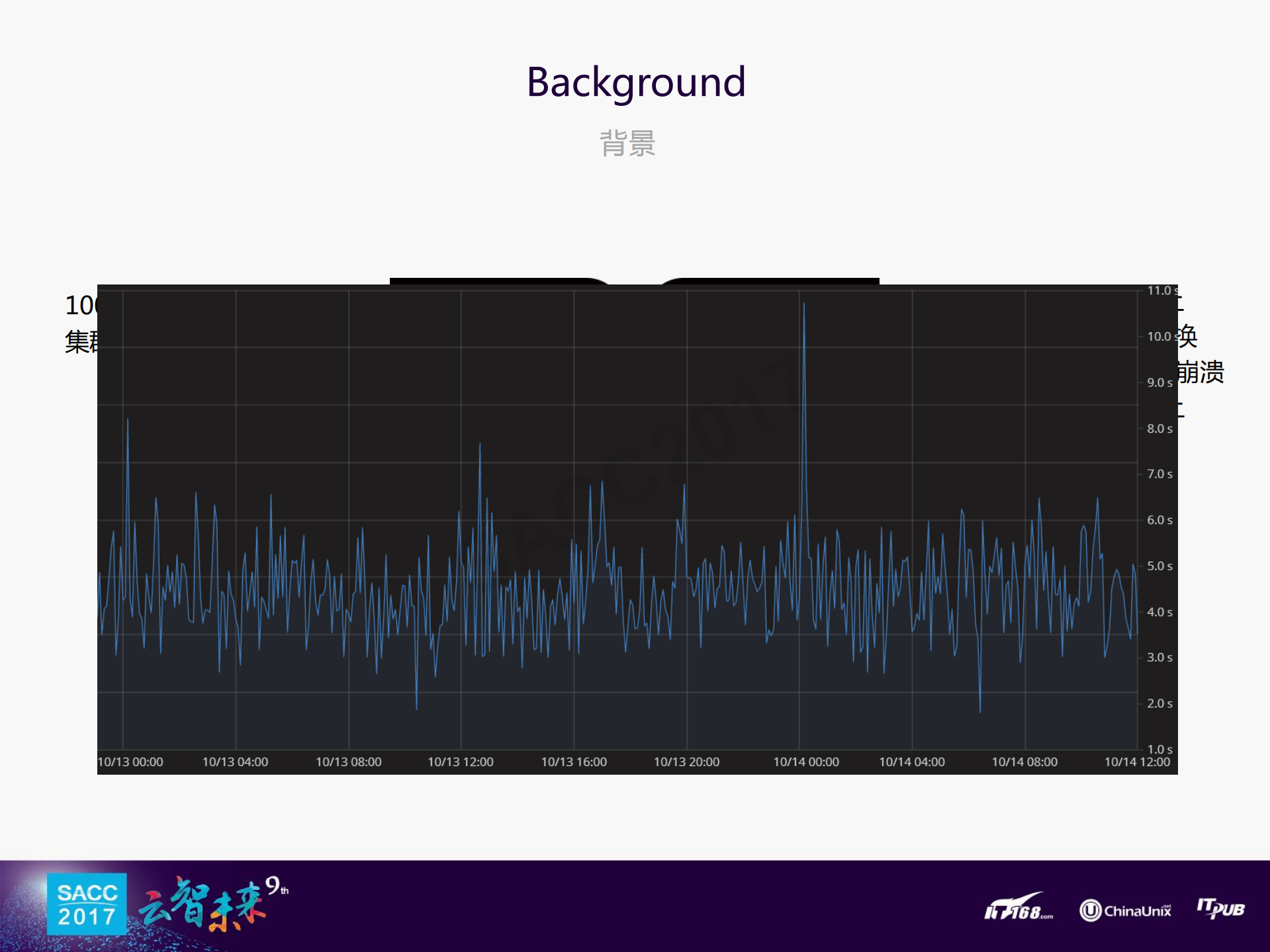Click the 10/13 00:00 x-axis label
1270x952 pixels.
(130, 762)
